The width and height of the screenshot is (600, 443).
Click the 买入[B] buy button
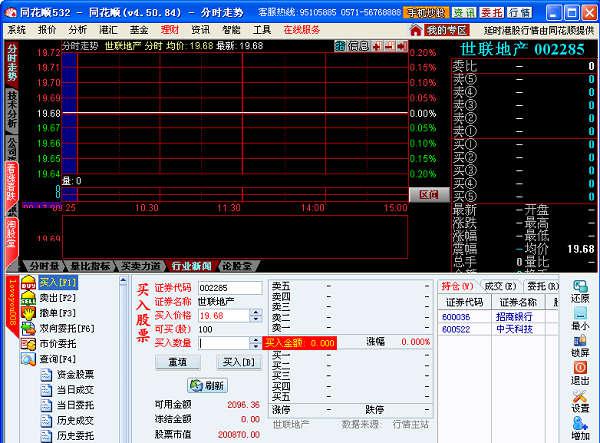point(239,362)
